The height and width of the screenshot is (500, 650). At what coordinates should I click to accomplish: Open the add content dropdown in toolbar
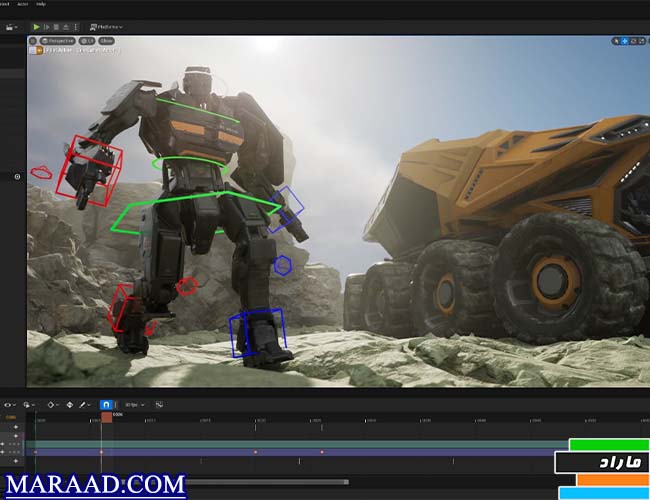click(11, 27)
